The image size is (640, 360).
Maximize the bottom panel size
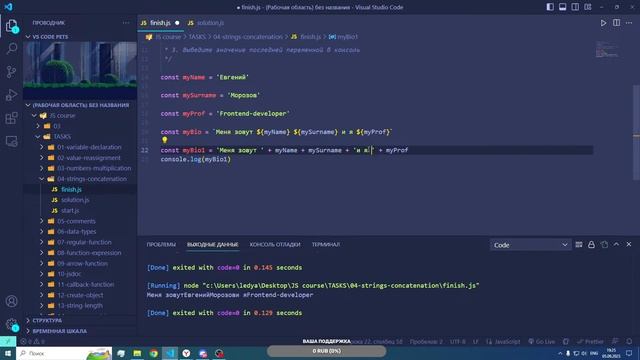[x=616, y=244]
